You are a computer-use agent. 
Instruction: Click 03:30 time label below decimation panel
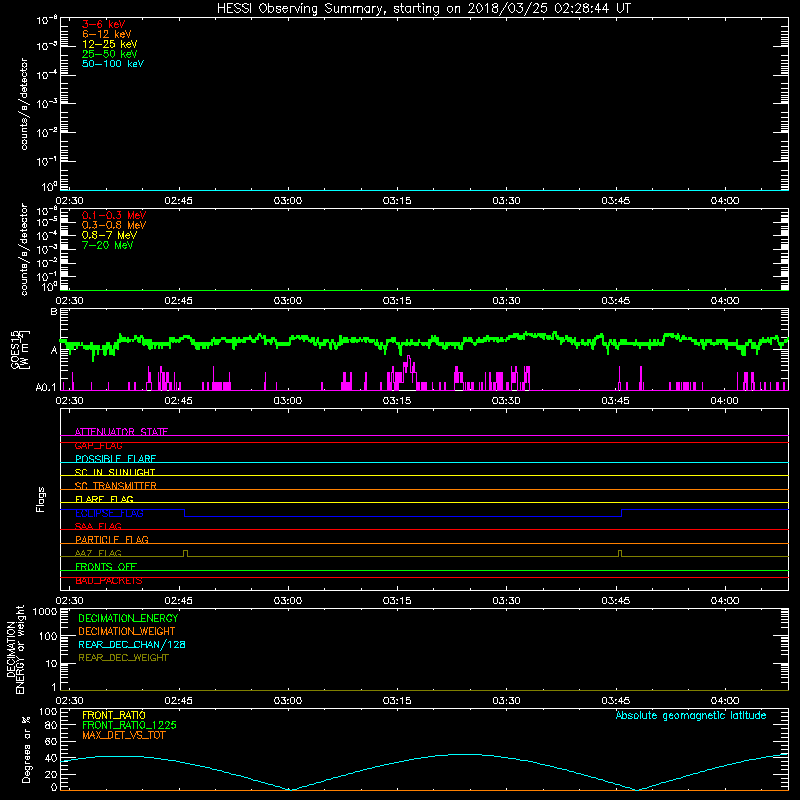pos(506,701)
